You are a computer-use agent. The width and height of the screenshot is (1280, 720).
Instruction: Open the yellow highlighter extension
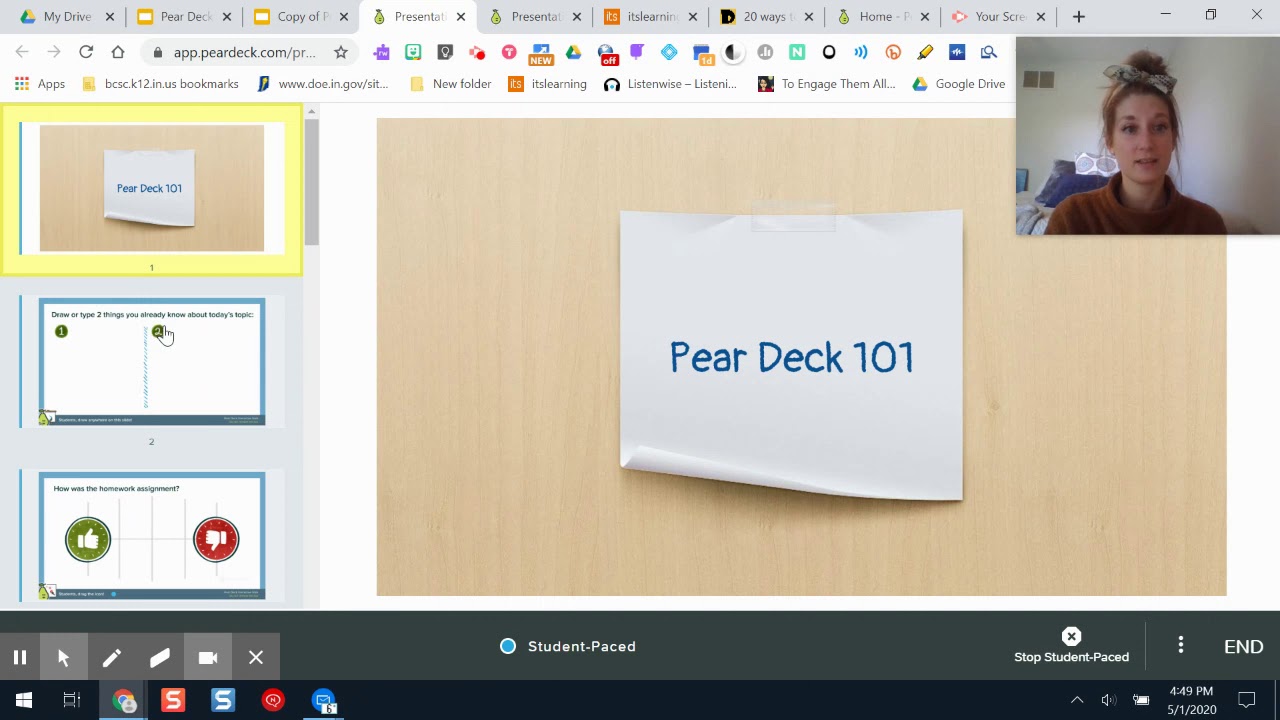point(925,52)
